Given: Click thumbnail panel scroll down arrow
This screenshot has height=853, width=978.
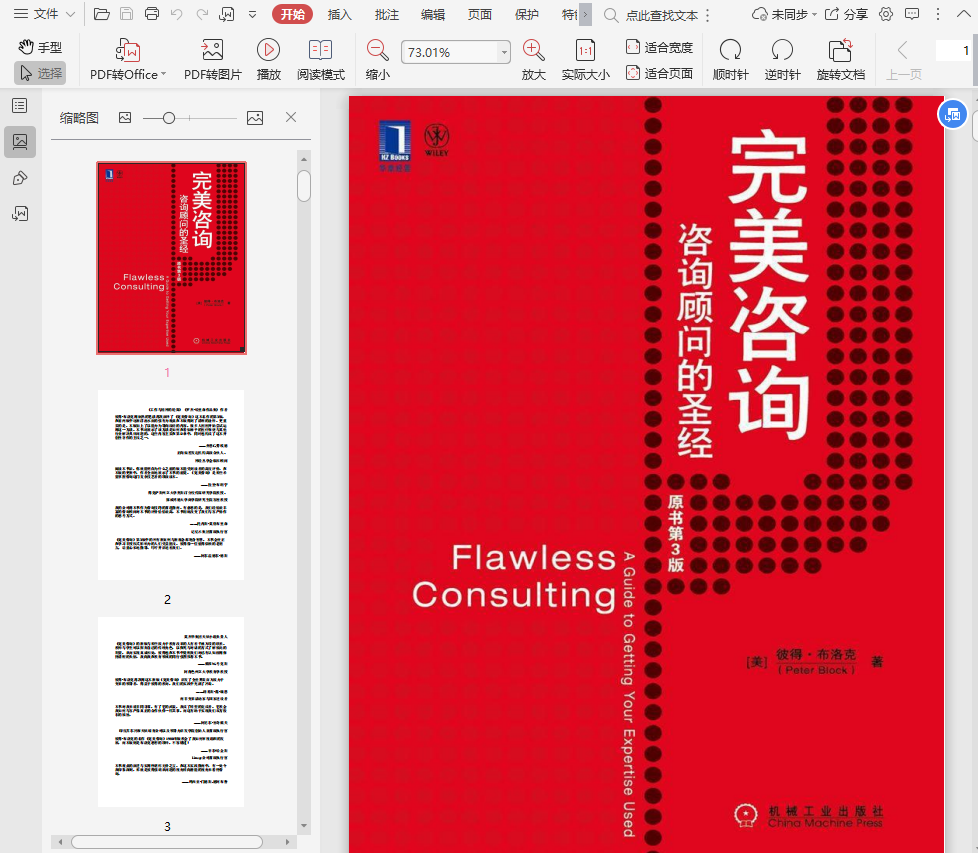Looking at the screenshot, I should click(x=304, y=826).
